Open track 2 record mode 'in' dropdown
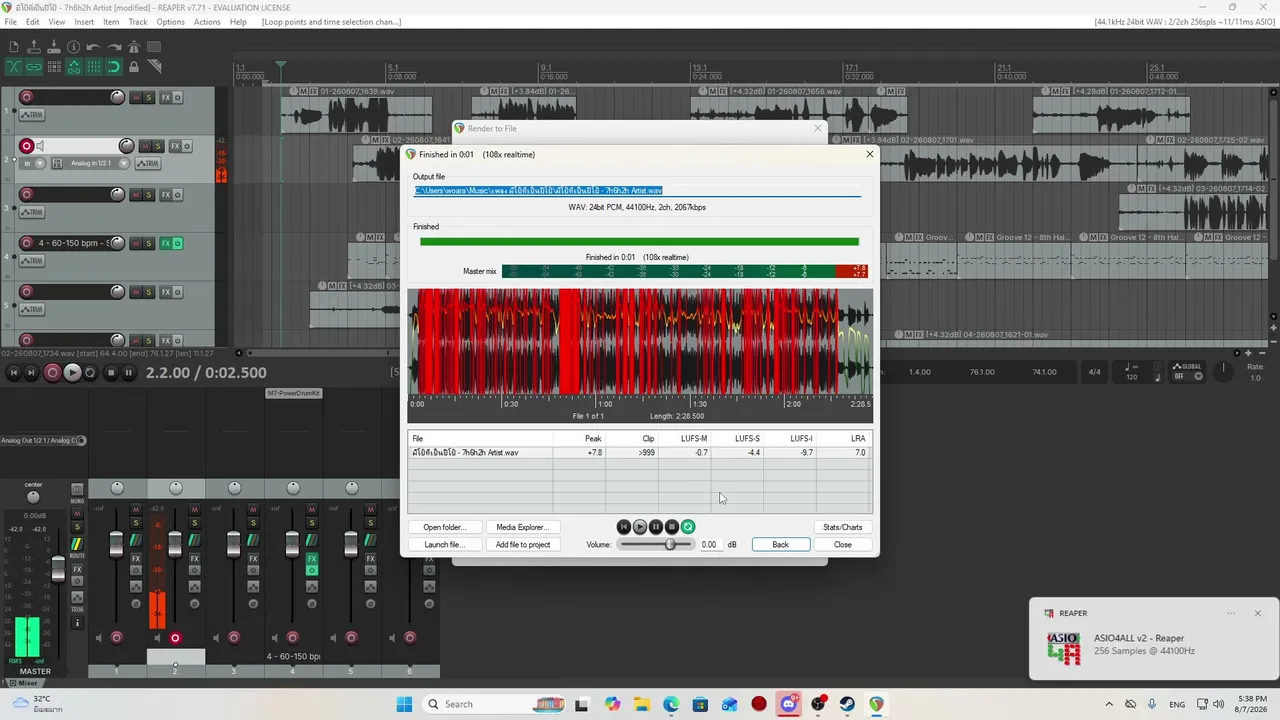The height and width of the screenshot is (720, 1280). (x=33, y=163)
